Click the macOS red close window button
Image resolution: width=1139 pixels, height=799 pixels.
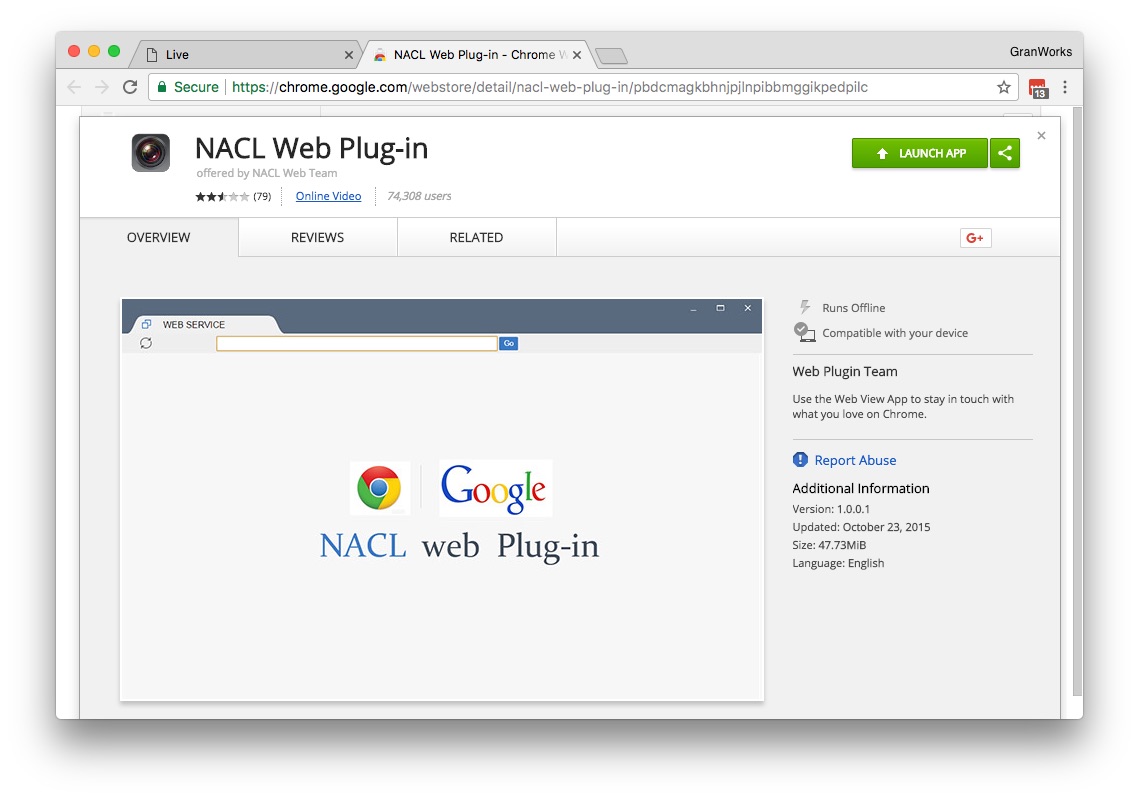[x=73, y=51]
